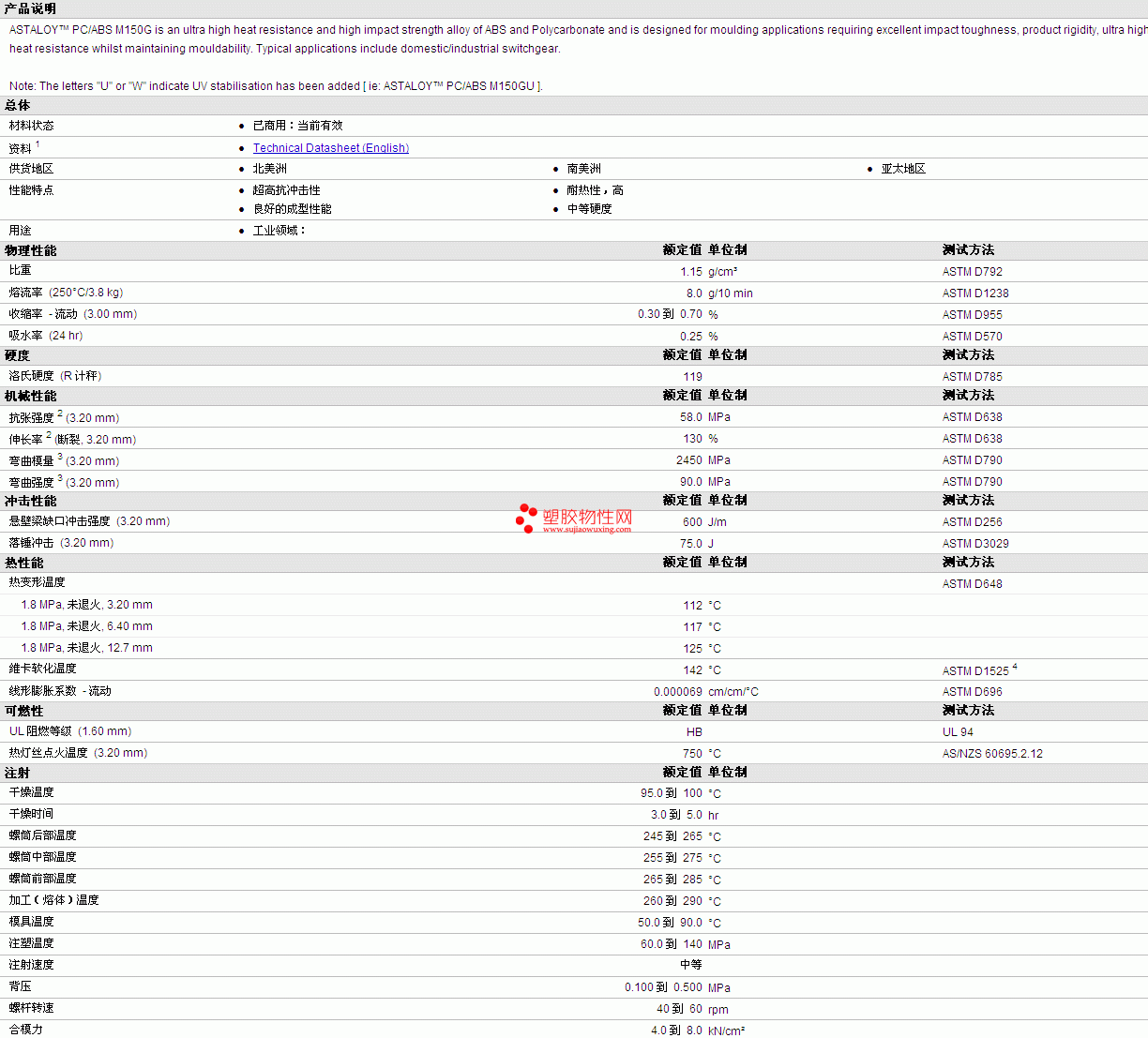Click the 材料状态 row label
The width and height of the screenshot is (1148, 1038).
(32, 126)
